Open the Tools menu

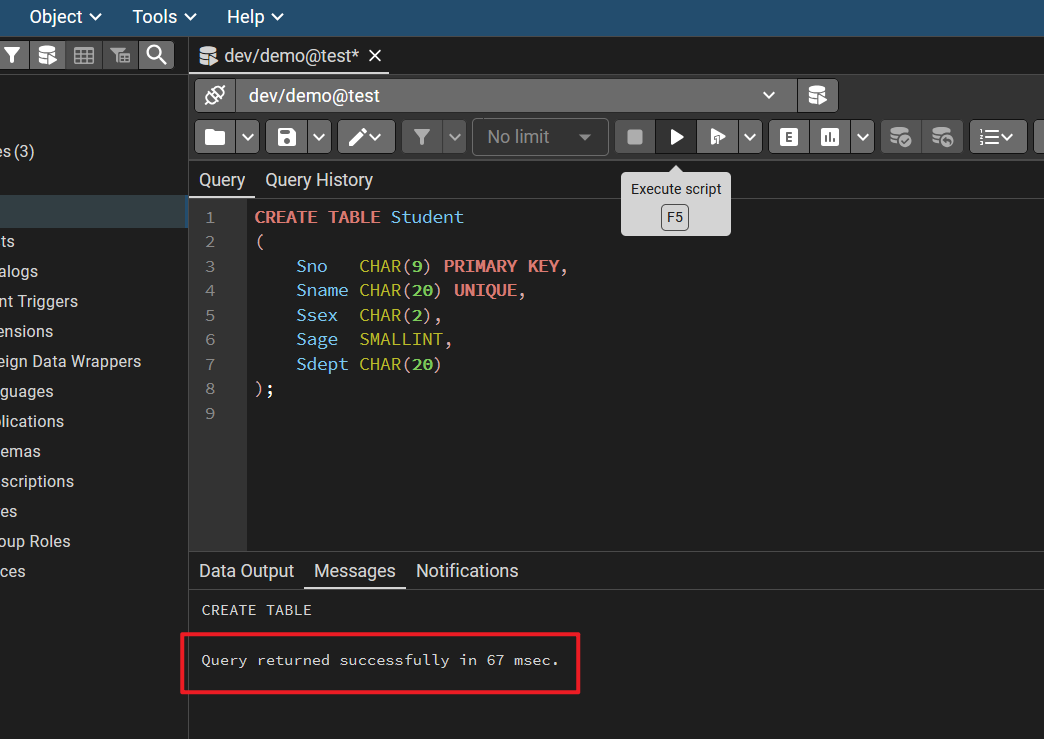pos(164,17)
